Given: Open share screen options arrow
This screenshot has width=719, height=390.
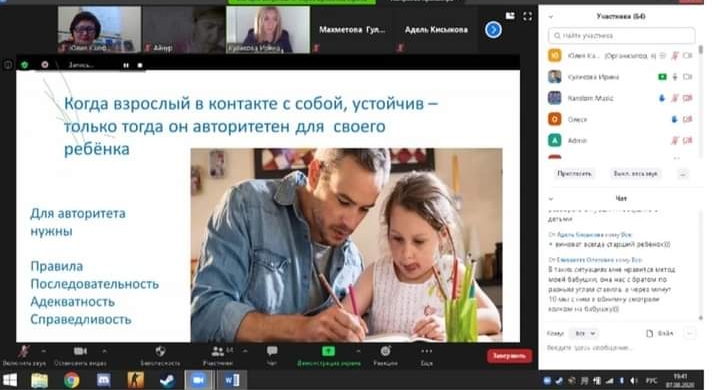Looking at the screenshot, I should coord(358,352).
